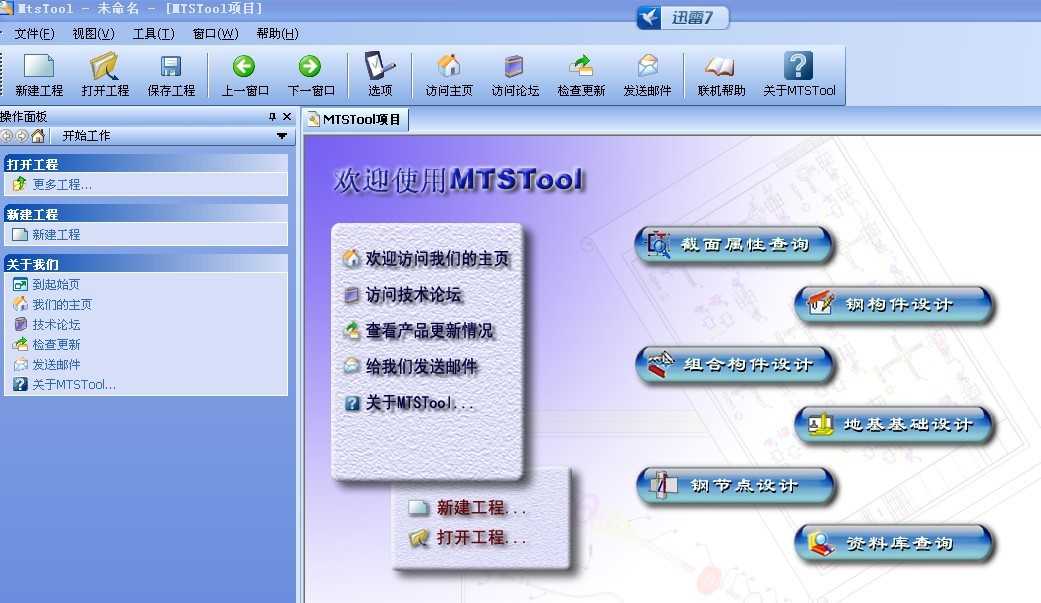This screenshot has height=603, width=1041.
Task: Open the 截面属性查询 module button
Action: click(733, 244)
